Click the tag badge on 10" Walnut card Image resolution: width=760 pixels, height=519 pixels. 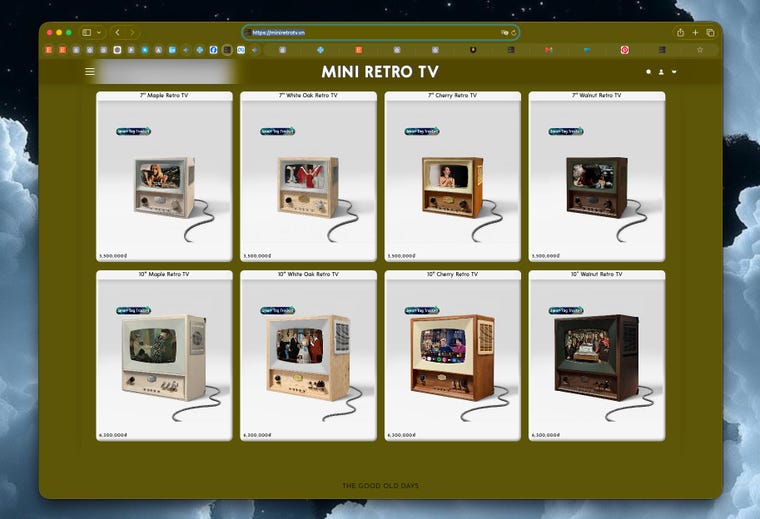(566, 310)
